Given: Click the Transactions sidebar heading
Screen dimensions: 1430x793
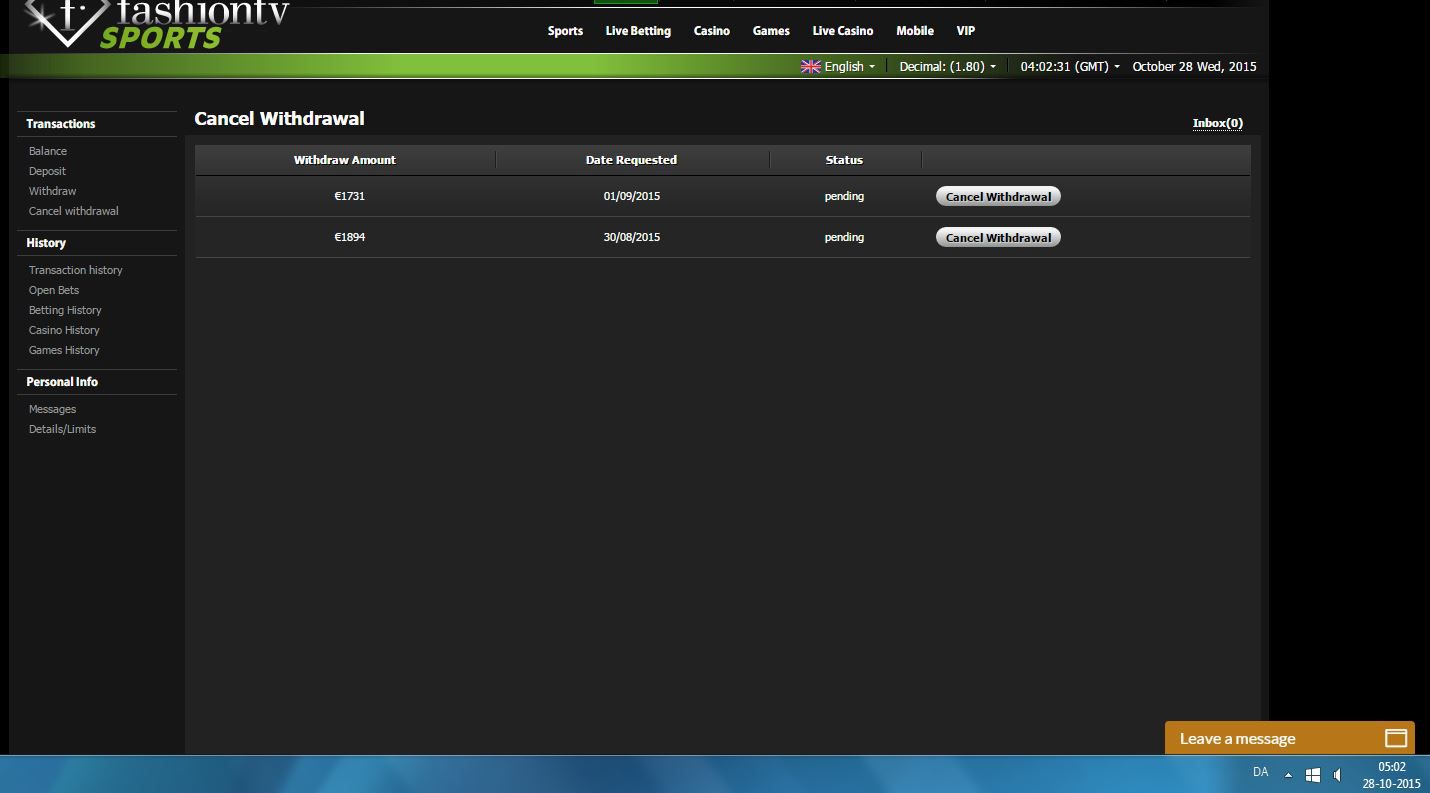Looking at the screenshot, I should coord(61,124).
